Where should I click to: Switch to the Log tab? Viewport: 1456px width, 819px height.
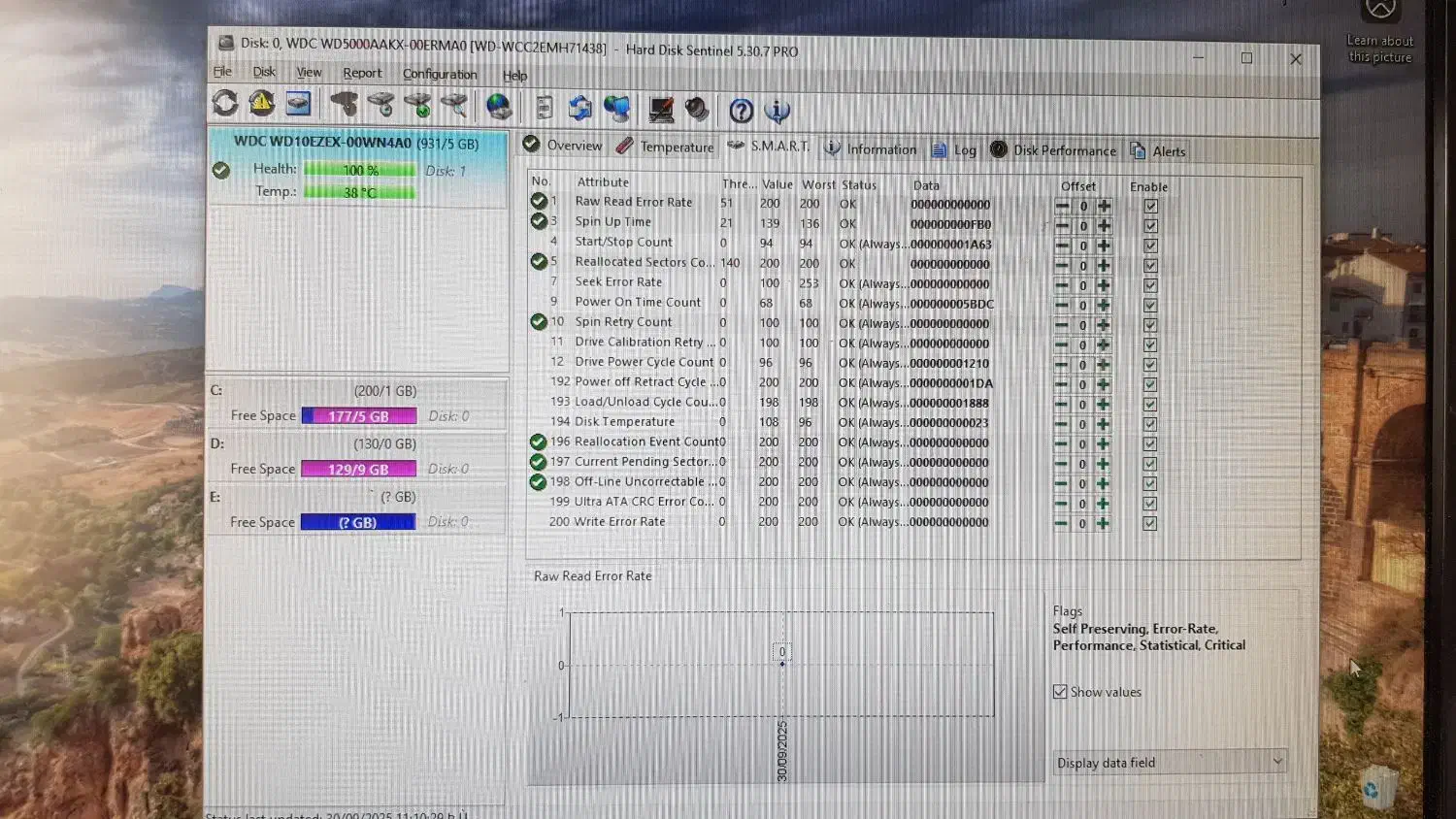(x=954, y=149)
